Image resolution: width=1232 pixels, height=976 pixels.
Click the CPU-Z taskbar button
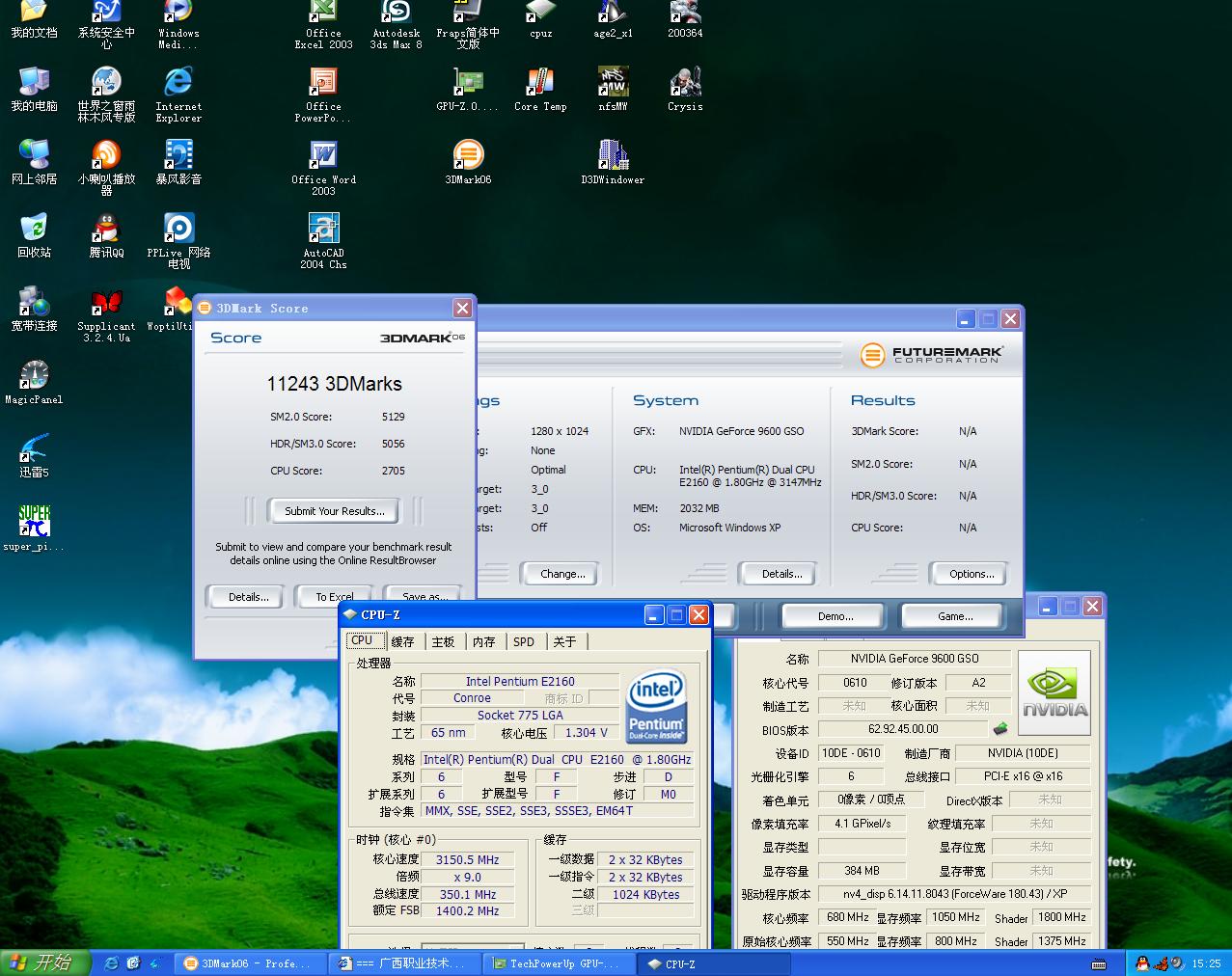tap(712, 963)
